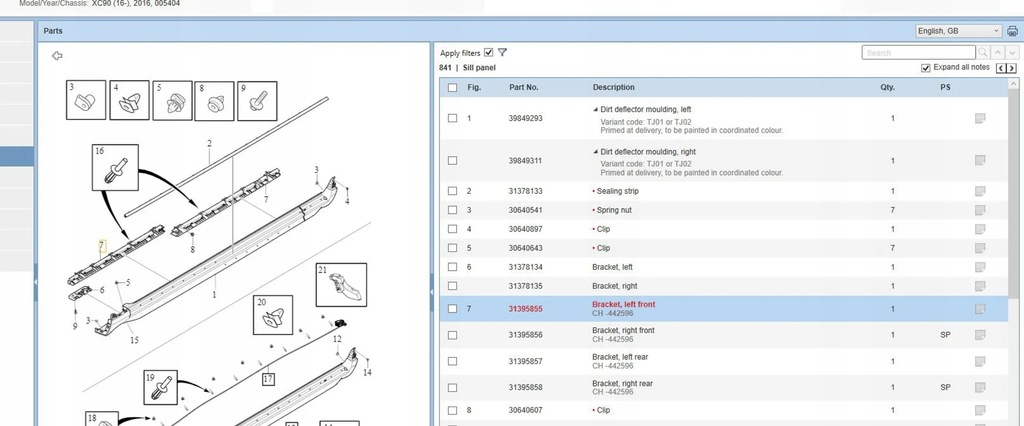Check the box for part 39849293

click(x=453, y=118)
